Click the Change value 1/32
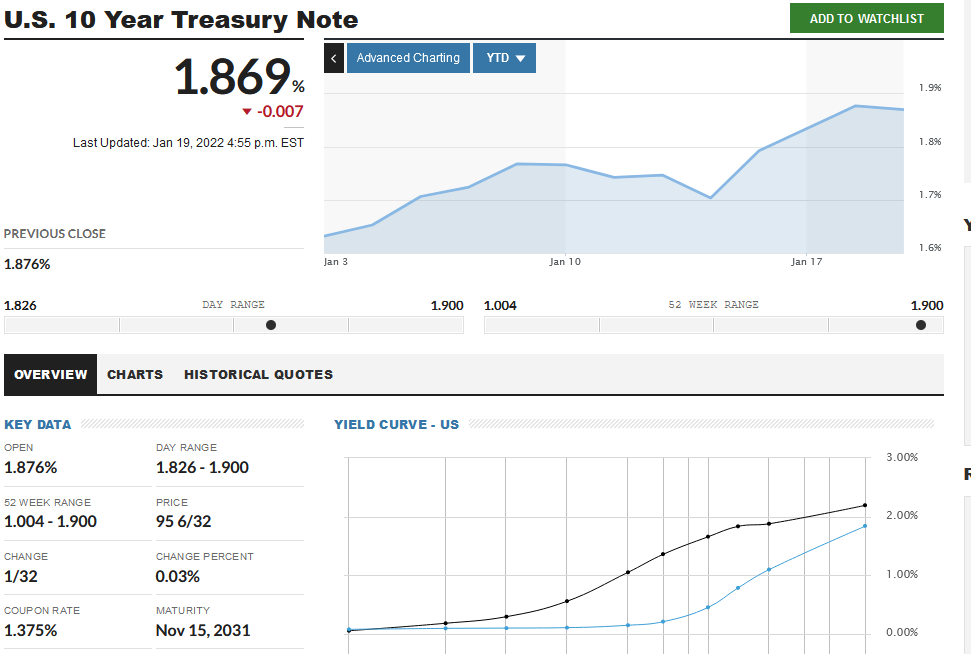This screenshot has height=654, width=971. pyautogui.click(x=20, y=577)
